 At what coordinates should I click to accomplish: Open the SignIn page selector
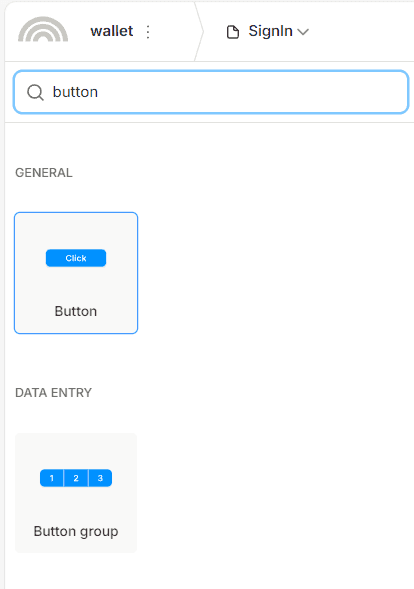pos(267,32)
